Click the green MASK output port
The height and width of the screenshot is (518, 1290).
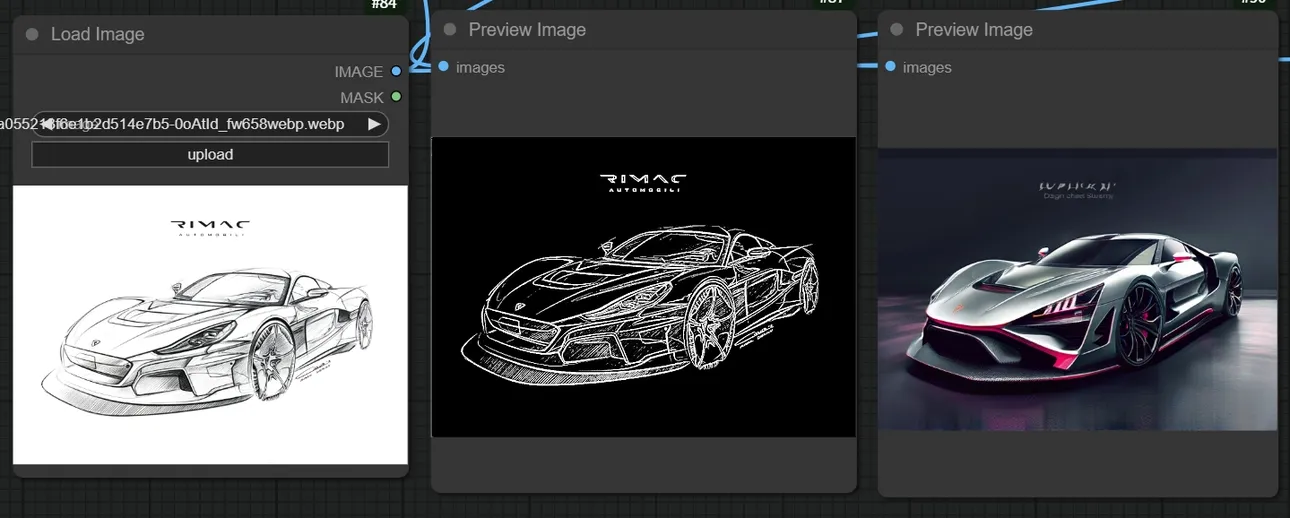tap(397, 97)
